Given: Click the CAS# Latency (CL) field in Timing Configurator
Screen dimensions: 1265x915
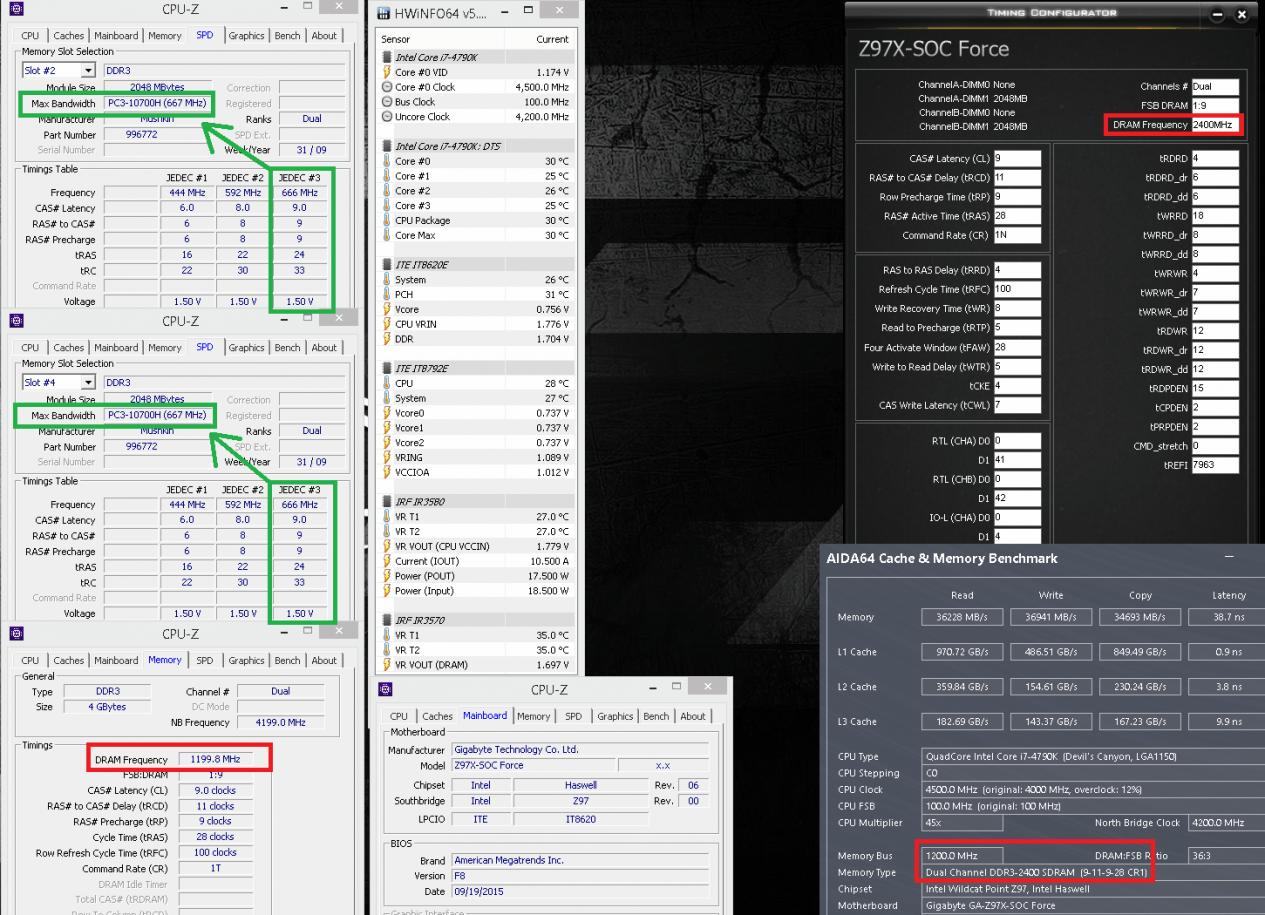Looking at the screenshot, I should (x=1017, y=158).
